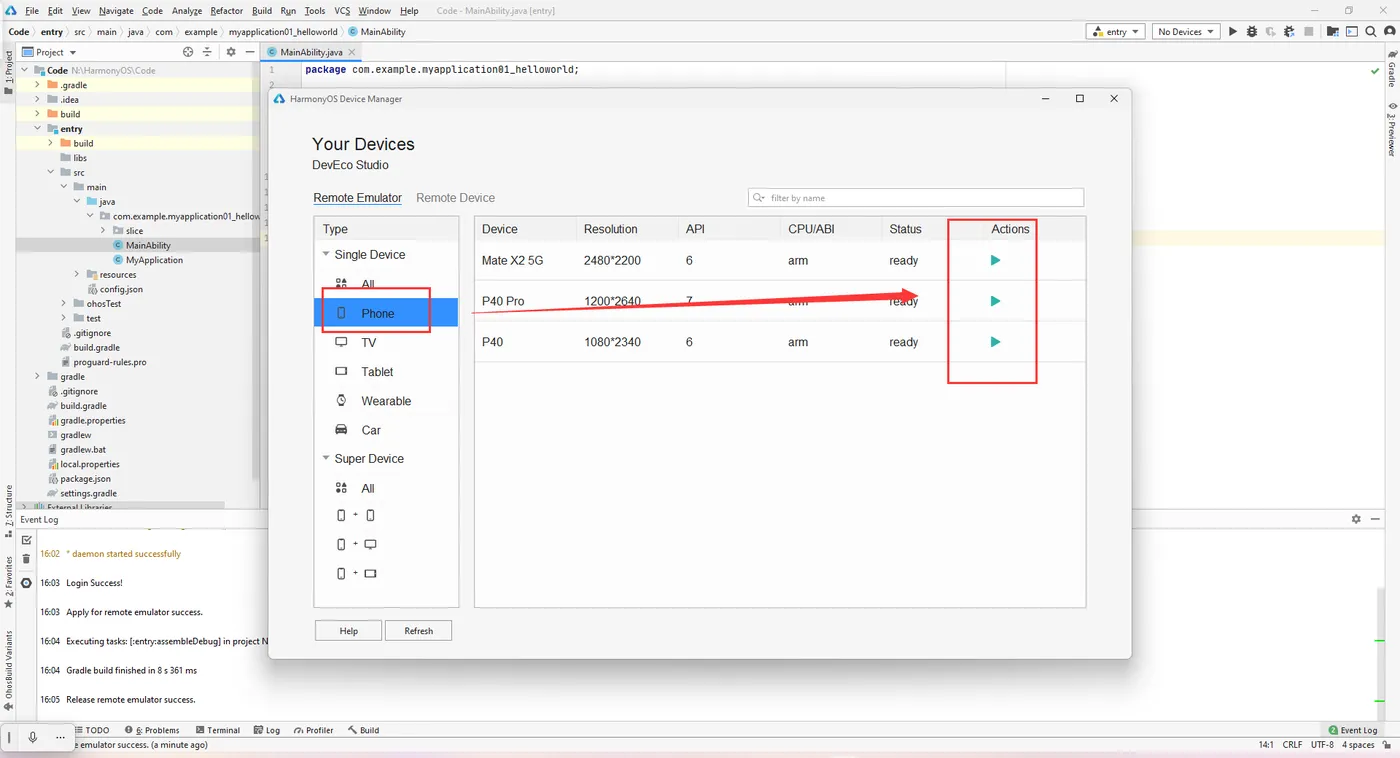The width and height of the screenshot is (1400, 758).
Task: Run the app from main toolbar
Action: coord(1233,32)
